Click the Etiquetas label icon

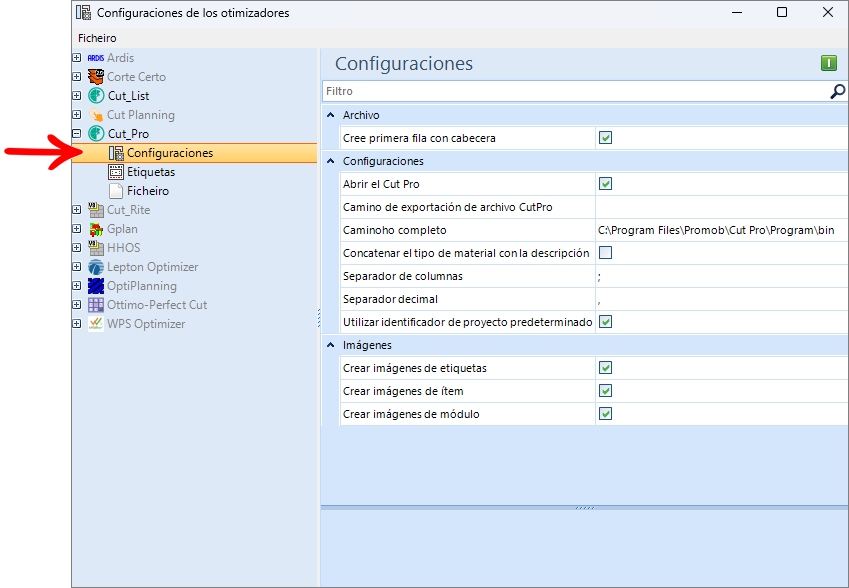(x=116, y=172)
